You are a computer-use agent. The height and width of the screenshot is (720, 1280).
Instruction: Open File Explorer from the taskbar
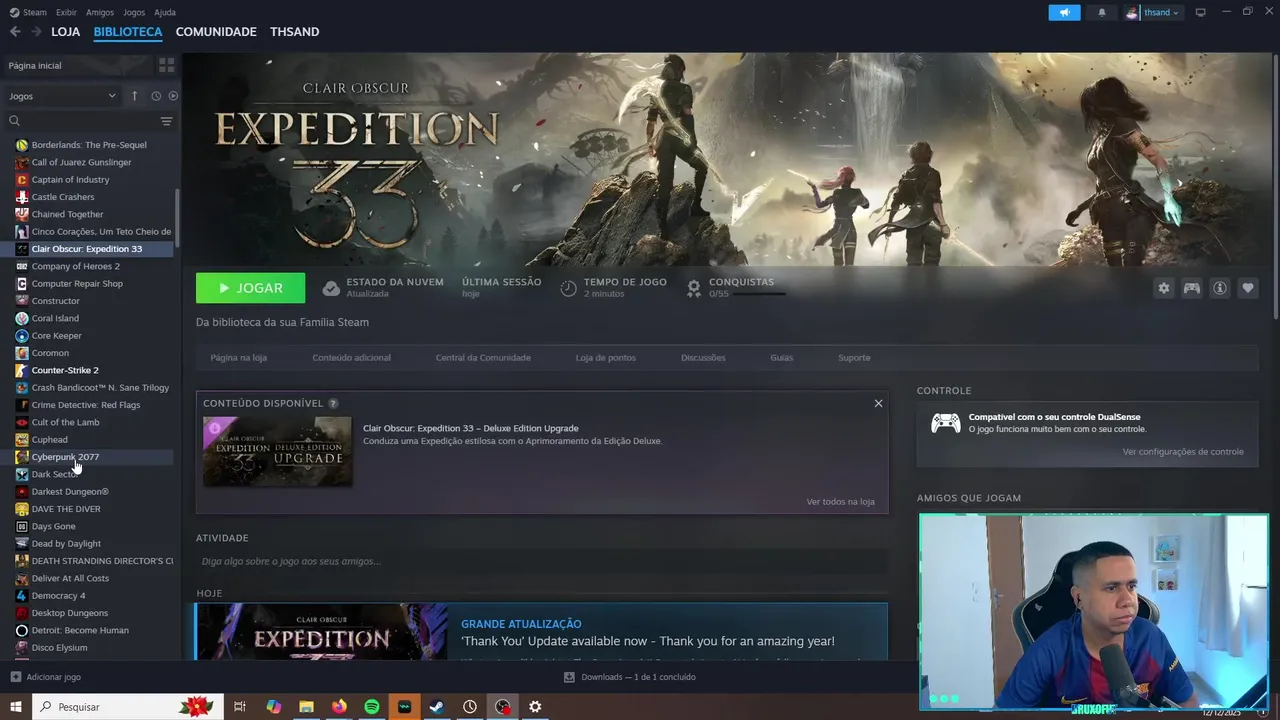coord(307,707)
